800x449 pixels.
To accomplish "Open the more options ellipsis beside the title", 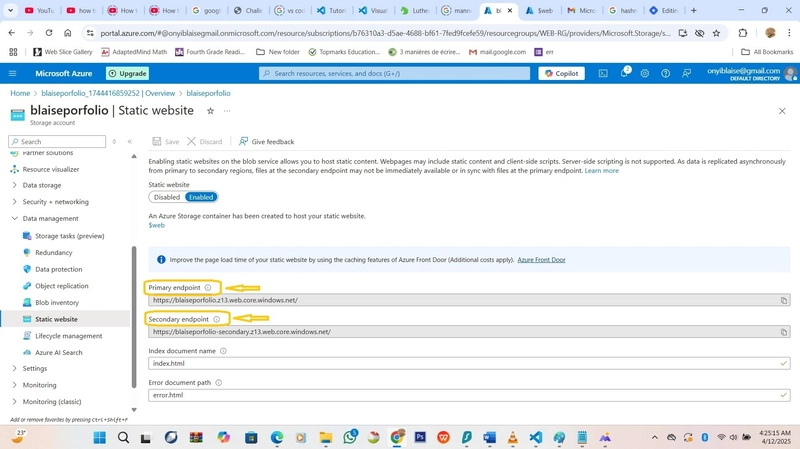I will [x=227, y=111].
